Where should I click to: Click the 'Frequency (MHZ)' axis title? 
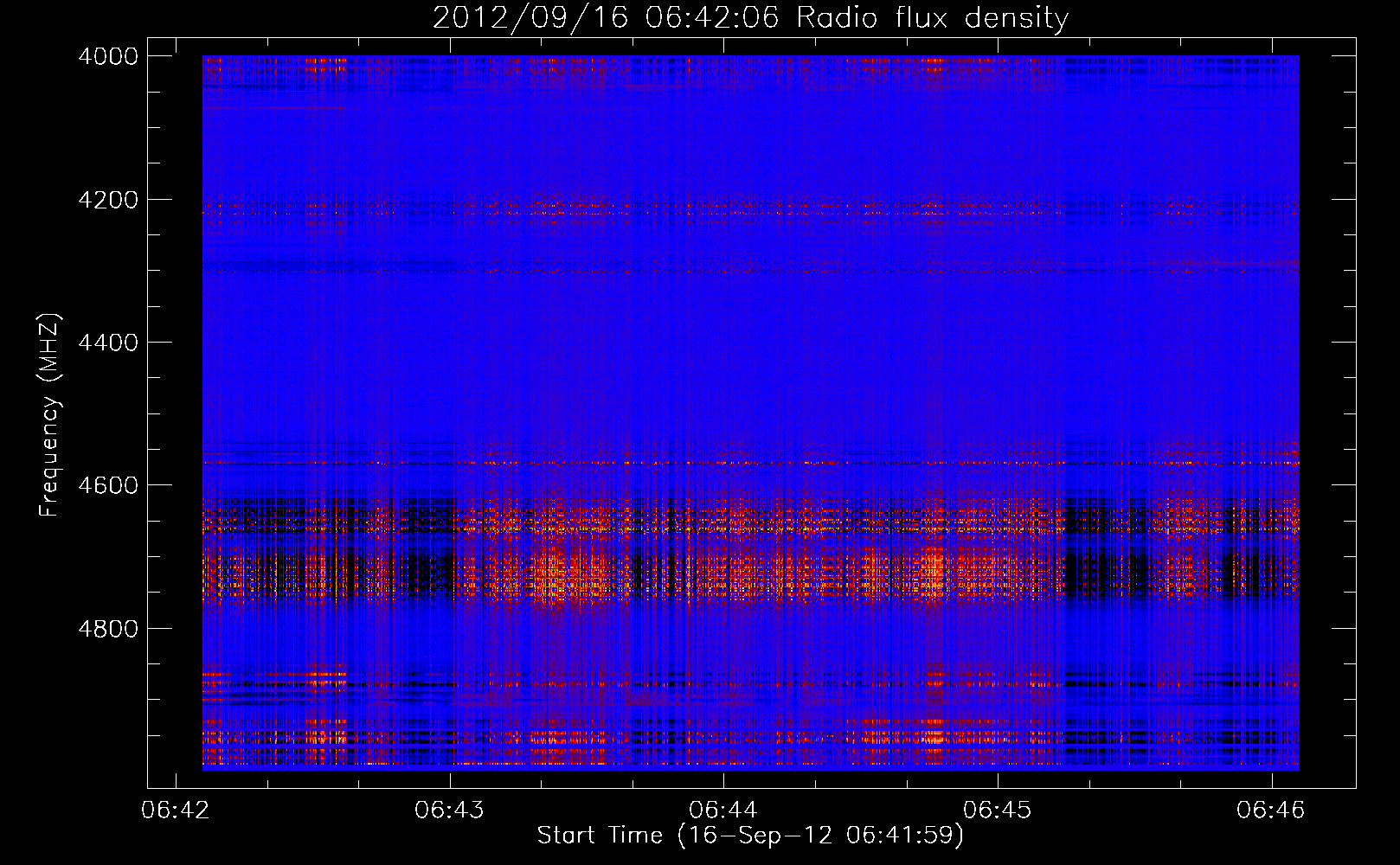pos(50,414)
